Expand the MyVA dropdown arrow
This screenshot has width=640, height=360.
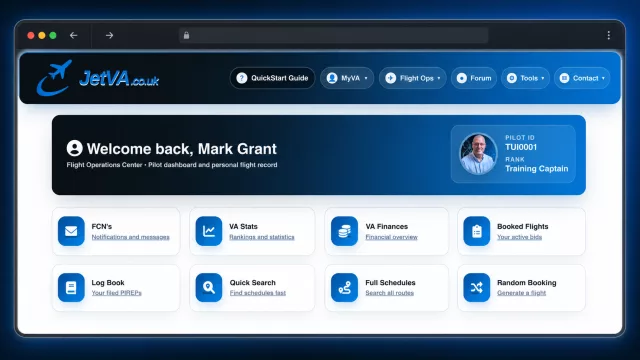tap(366, 78)
